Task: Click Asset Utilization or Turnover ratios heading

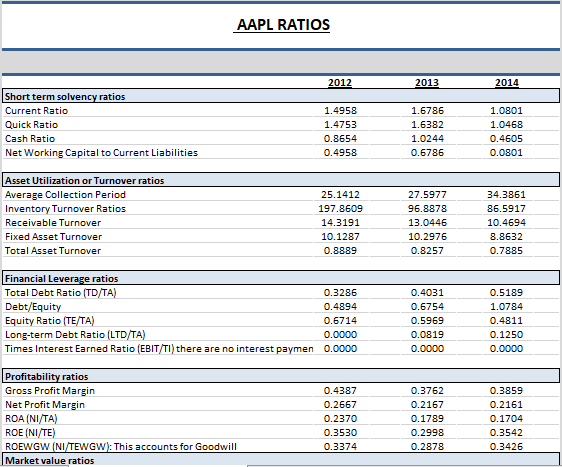Action: (x=85, y=181)
